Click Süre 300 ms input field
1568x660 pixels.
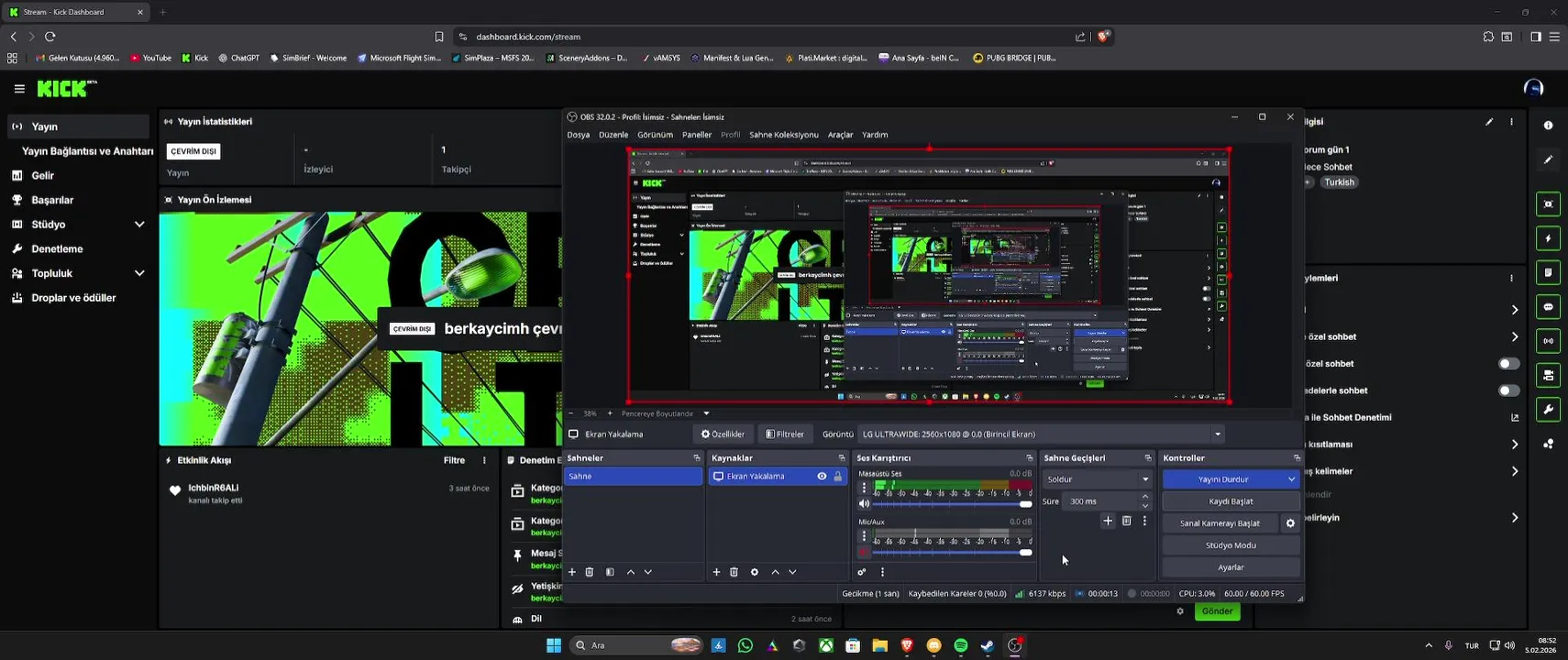click(1100, 501)
